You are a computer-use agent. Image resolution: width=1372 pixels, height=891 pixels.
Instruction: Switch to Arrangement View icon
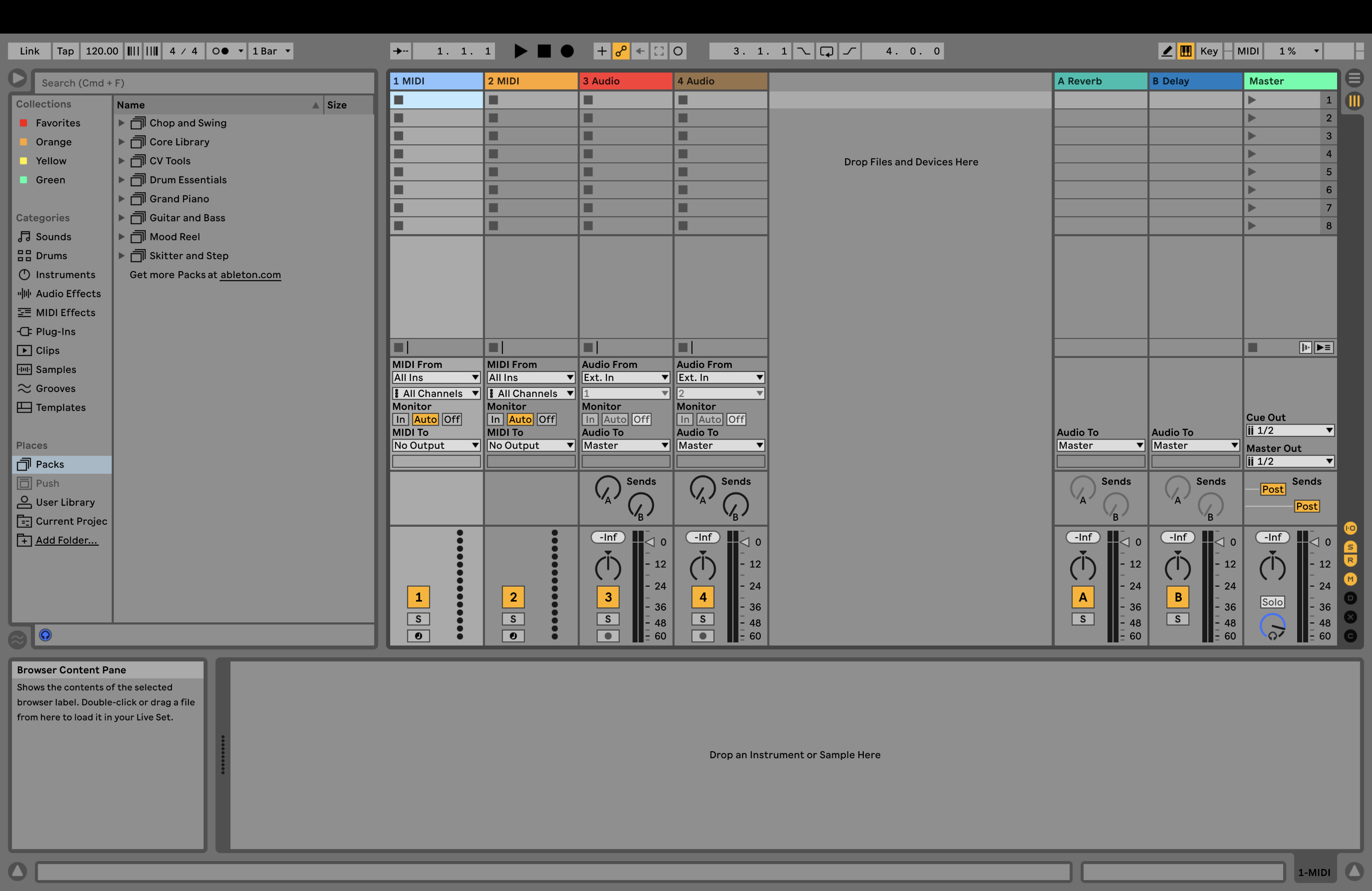click(x=1354, y=77)
